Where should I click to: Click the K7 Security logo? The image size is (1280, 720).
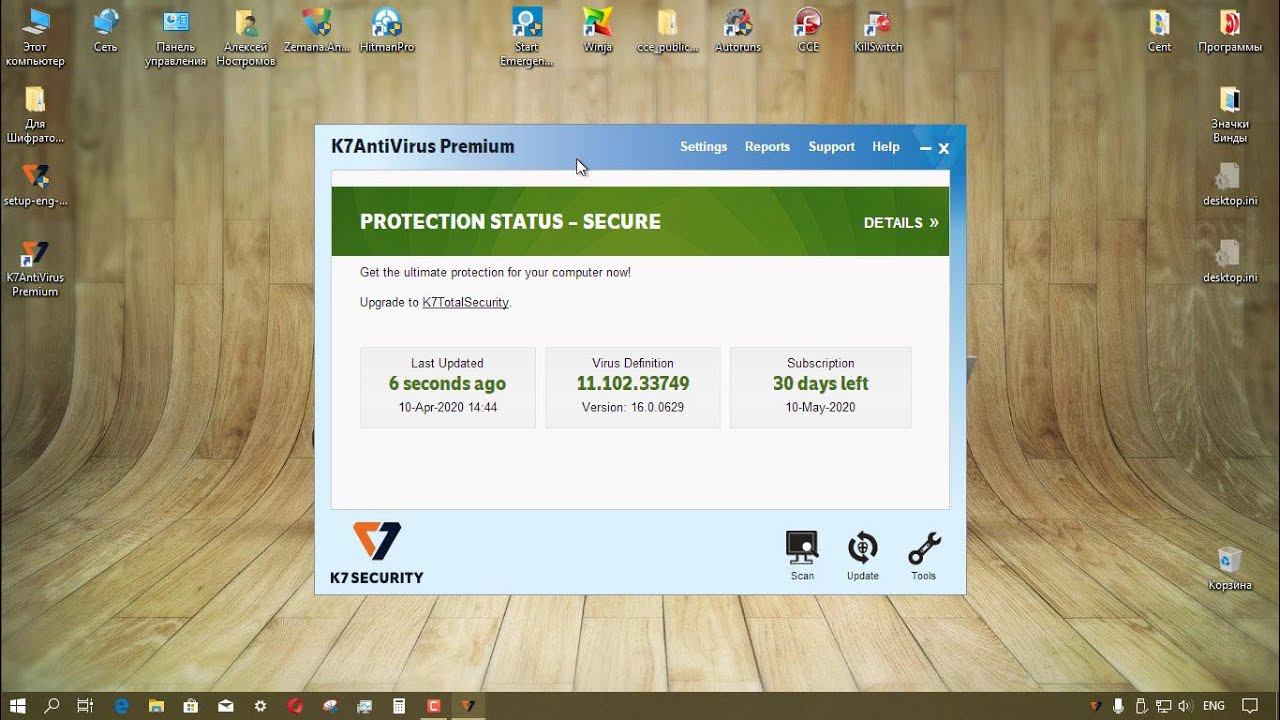click(377, 553)
